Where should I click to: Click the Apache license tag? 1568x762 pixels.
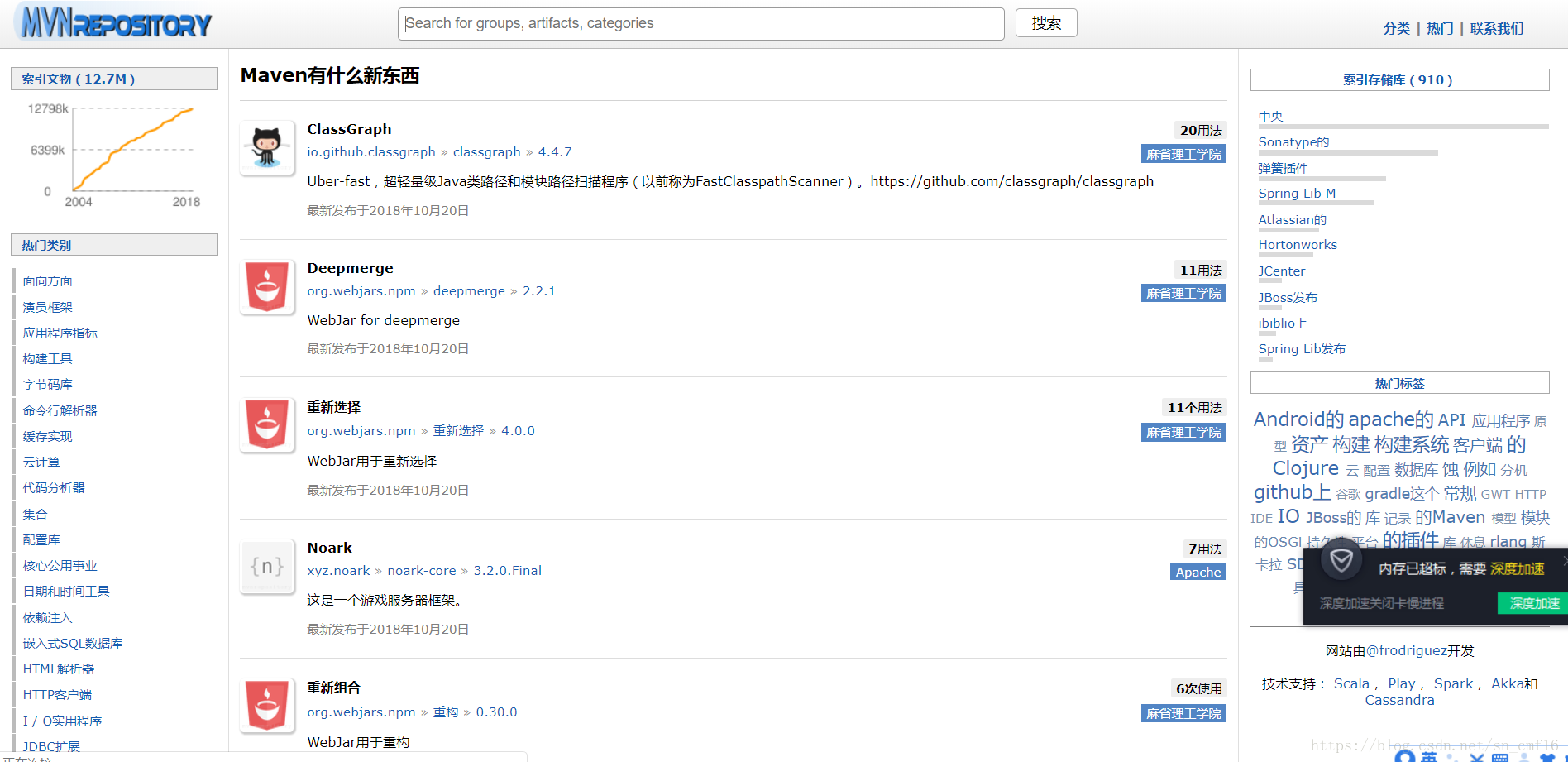(x=1198, y=572)
